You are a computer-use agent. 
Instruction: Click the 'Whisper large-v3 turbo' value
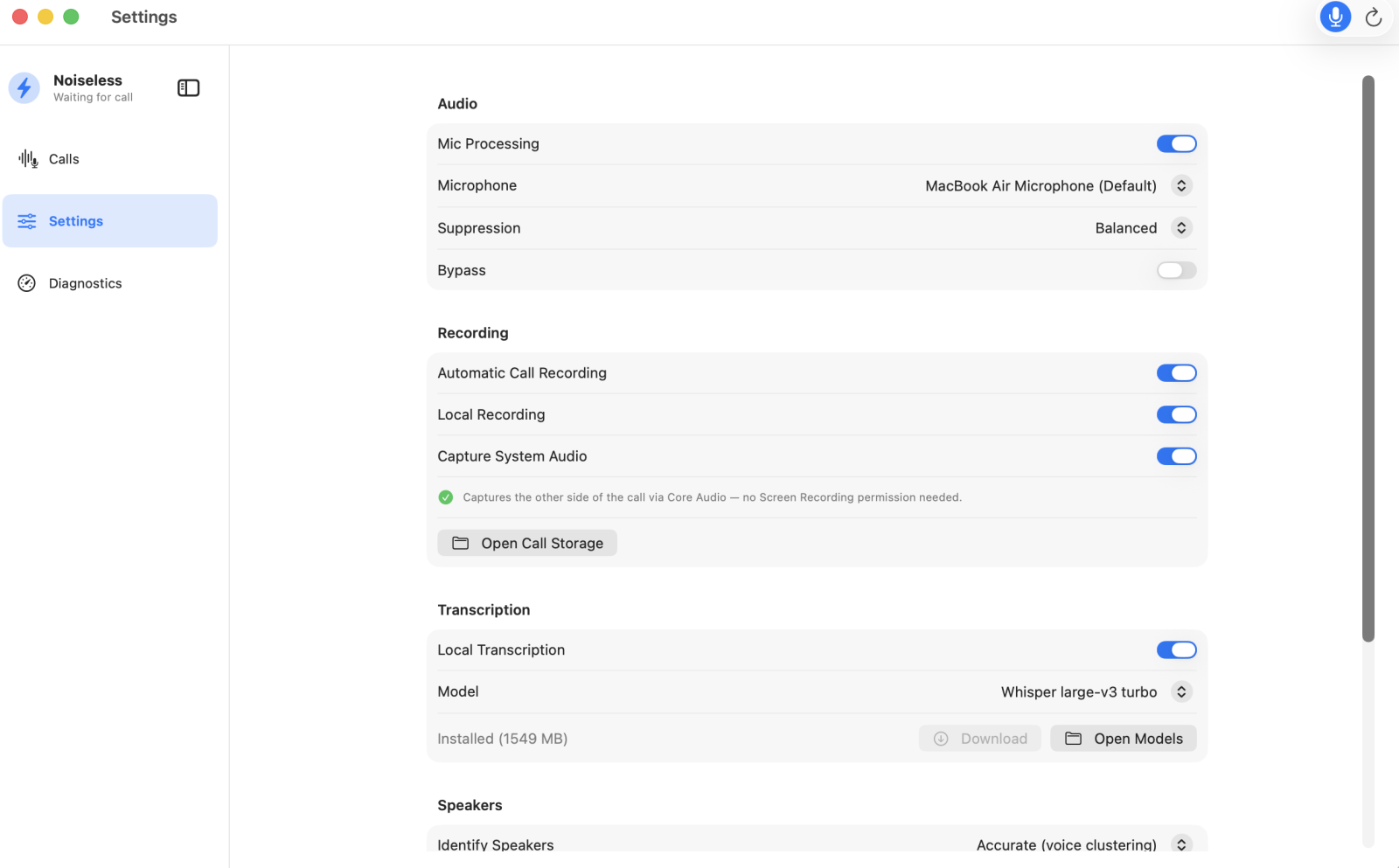1079,692
